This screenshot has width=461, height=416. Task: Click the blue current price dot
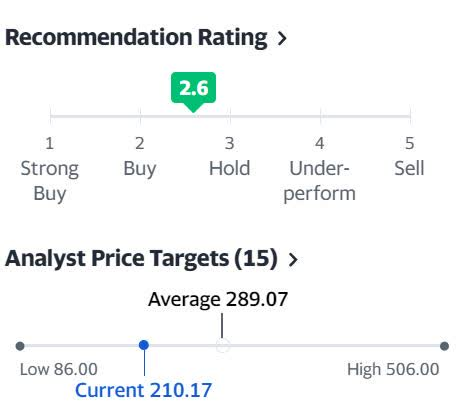(144, 345)
